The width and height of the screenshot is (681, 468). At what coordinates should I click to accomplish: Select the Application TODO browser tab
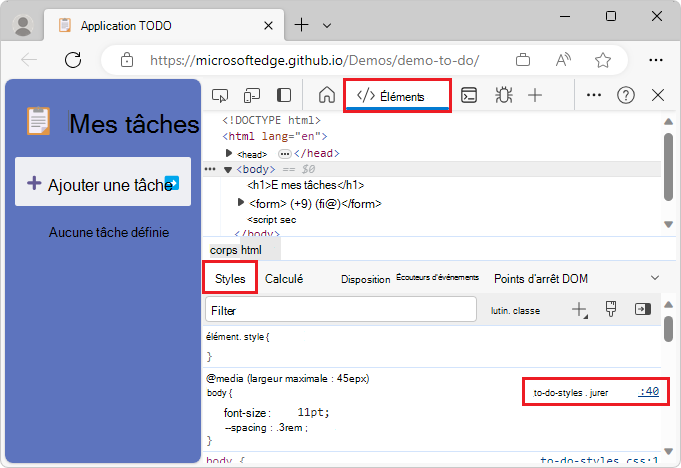(x=164, y=26)
